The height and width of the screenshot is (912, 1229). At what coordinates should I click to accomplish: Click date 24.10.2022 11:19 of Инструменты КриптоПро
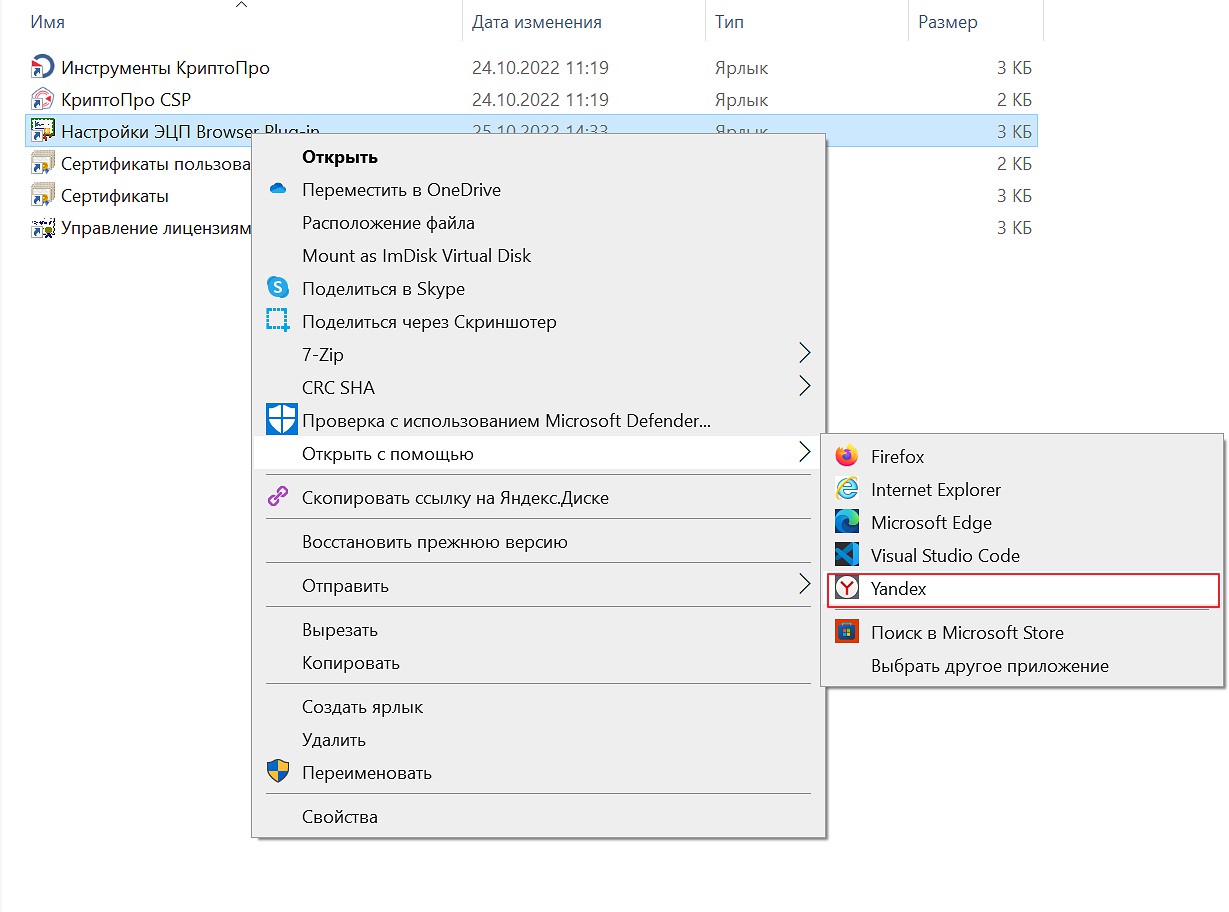(540, 68)
